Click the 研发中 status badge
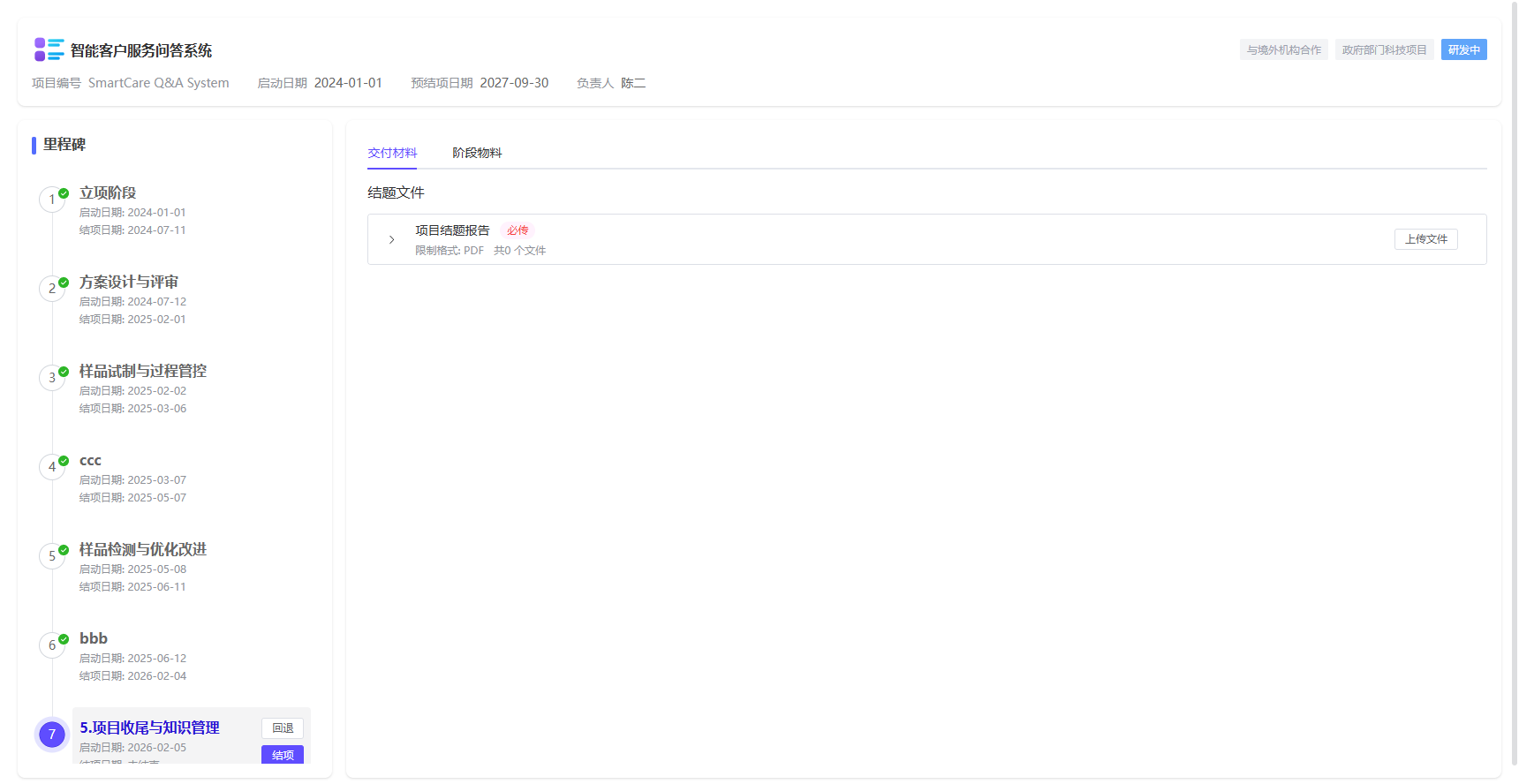This screenshot has width=1519, height=784. (x=1464, y=49)
